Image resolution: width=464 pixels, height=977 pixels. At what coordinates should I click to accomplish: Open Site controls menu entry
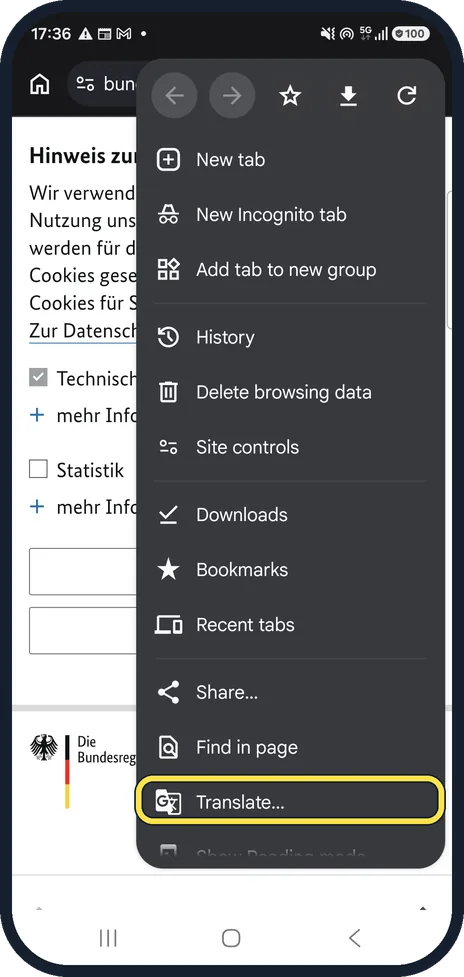(291, 447)
